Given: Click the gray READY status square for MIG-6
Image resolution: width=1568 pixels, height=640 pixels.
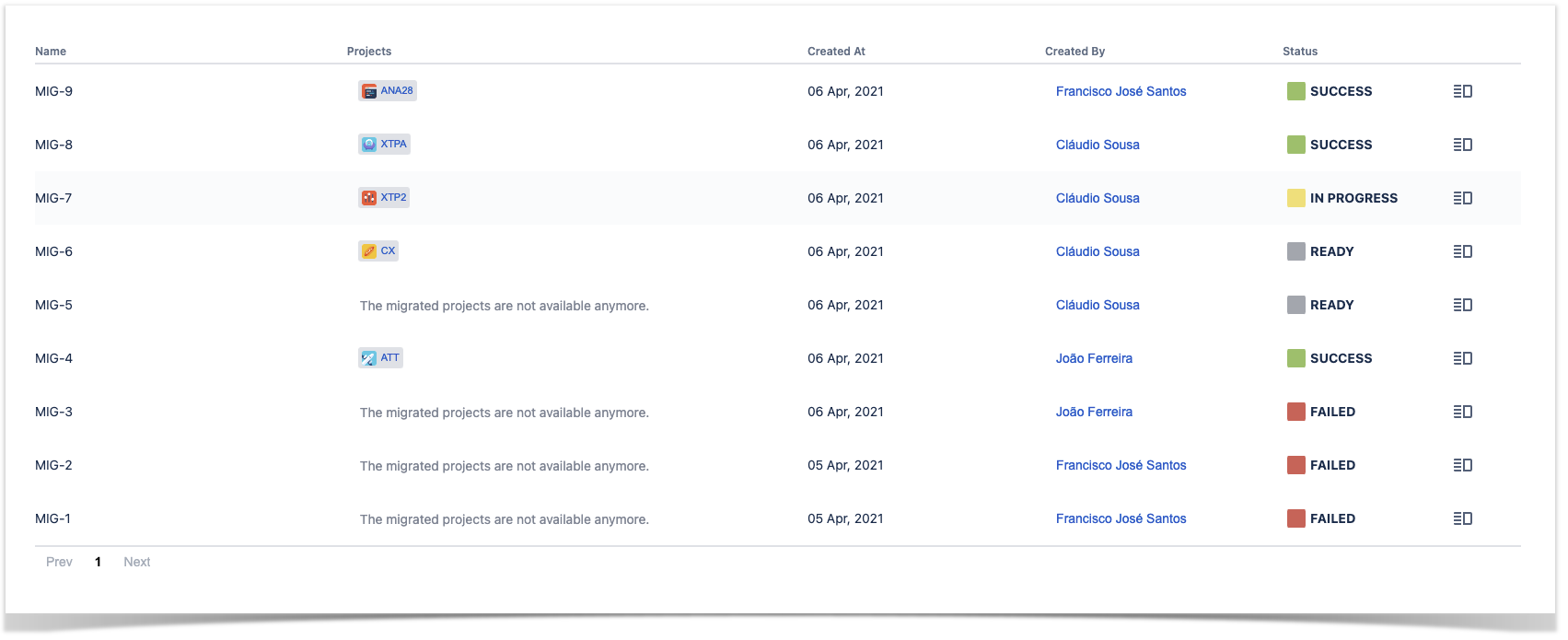Looking at the screenshot, I should (1295, 251).
